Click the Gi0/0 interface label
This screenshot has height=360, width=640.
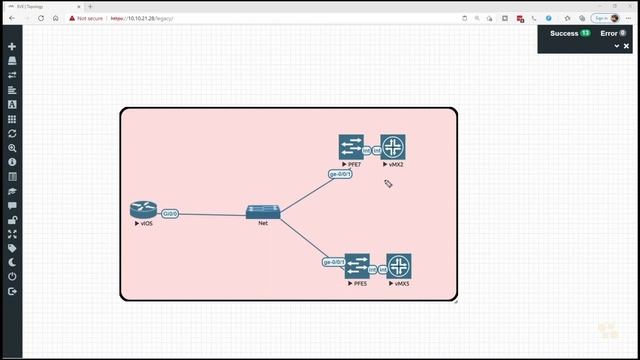point(170,213)
